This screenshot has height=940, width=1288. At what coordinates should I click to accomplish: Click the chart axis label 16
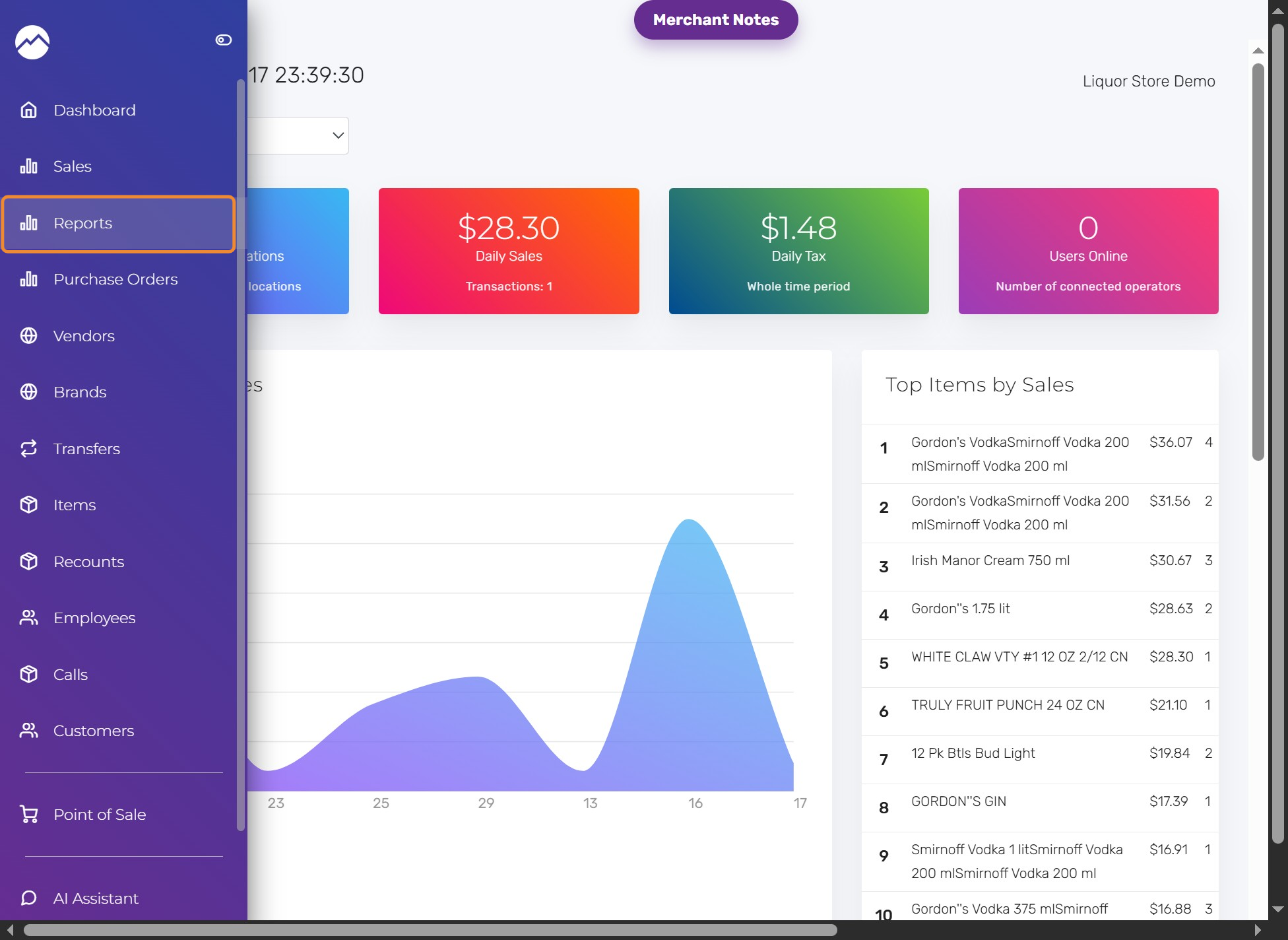(695, 803)
